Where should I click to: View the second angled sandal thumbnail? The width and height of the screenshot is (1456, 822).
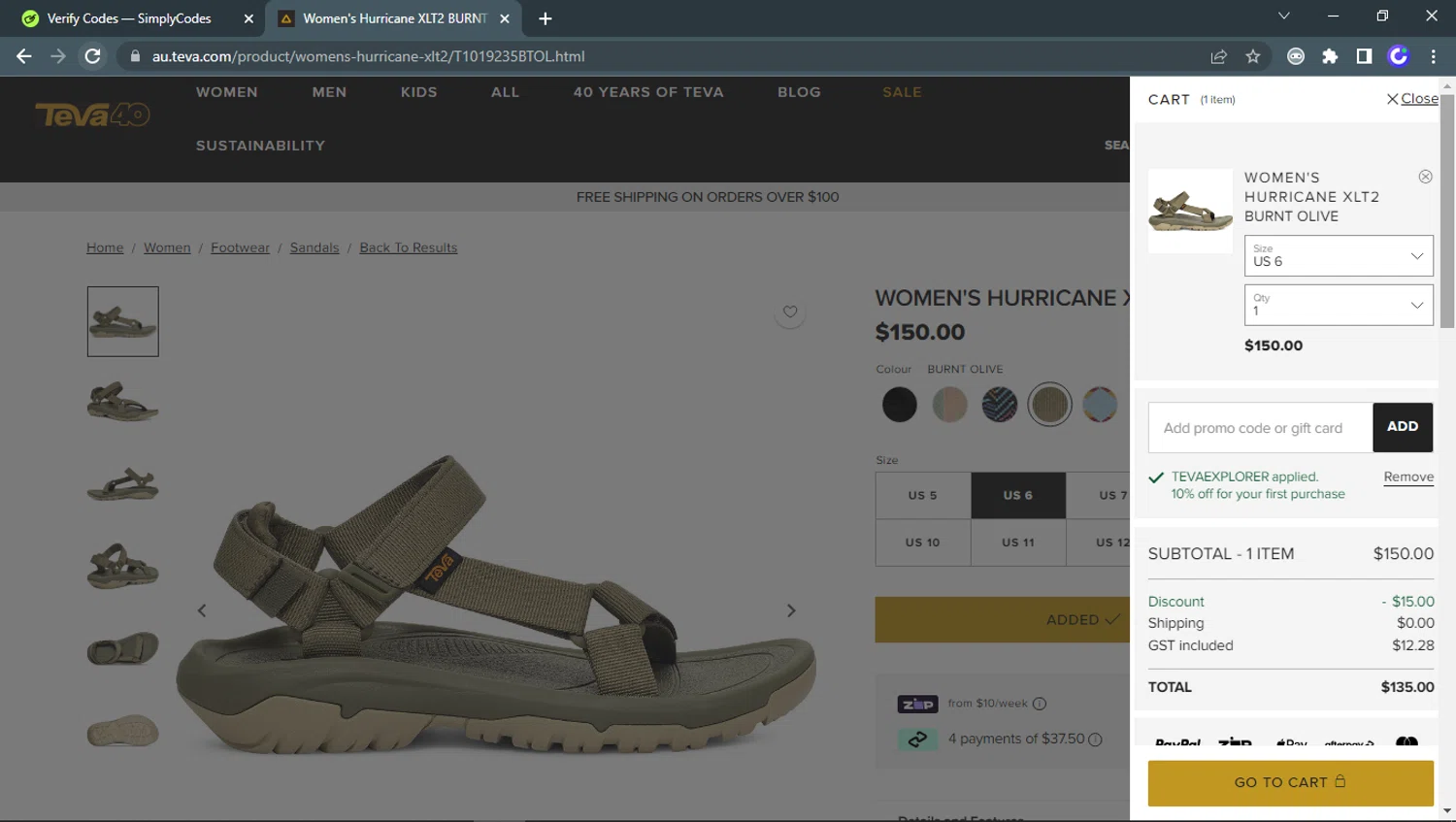click(123, 402)
